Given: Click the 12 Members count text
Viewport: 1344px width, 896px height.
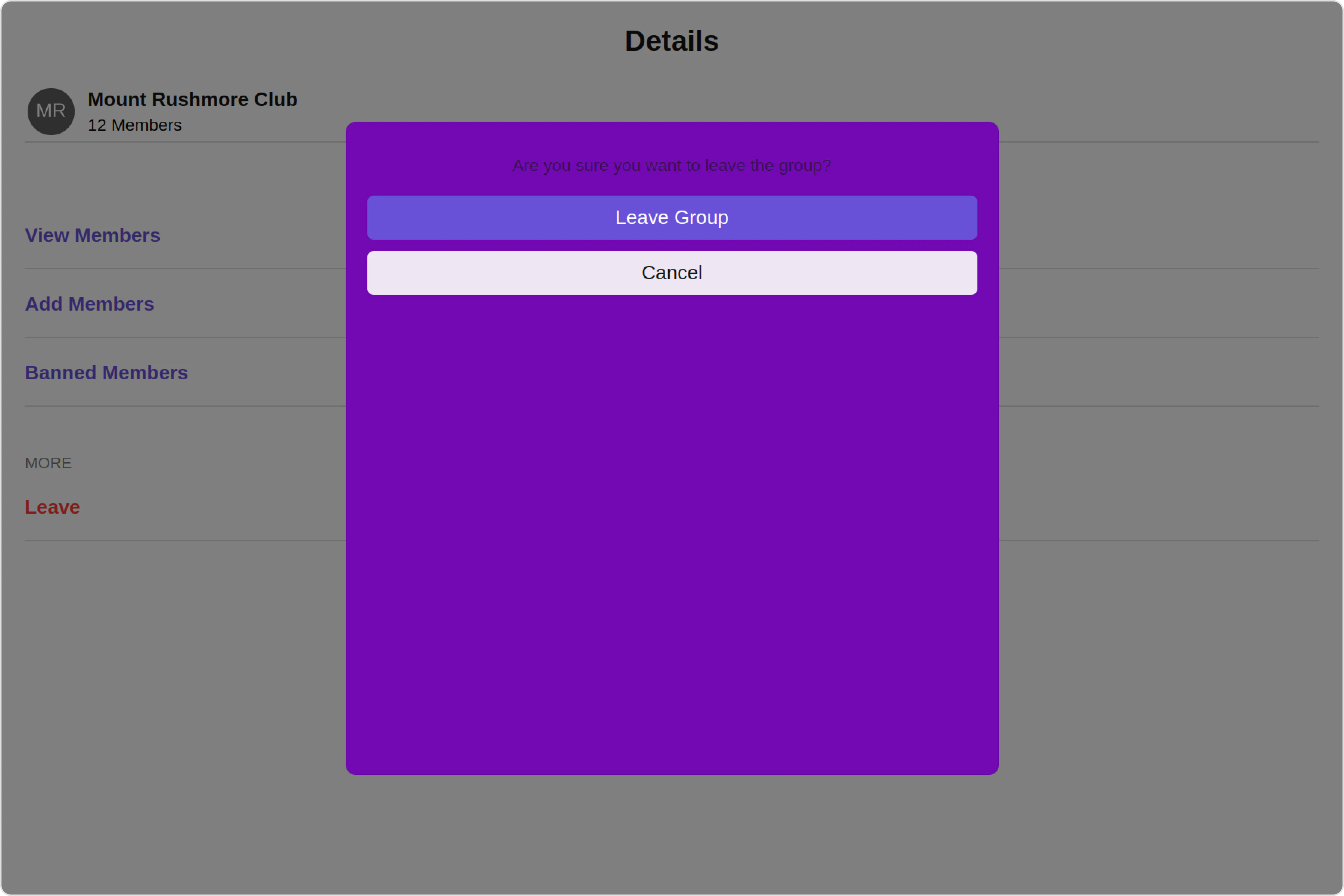Looking at the screenshot, I should [134, 125].
